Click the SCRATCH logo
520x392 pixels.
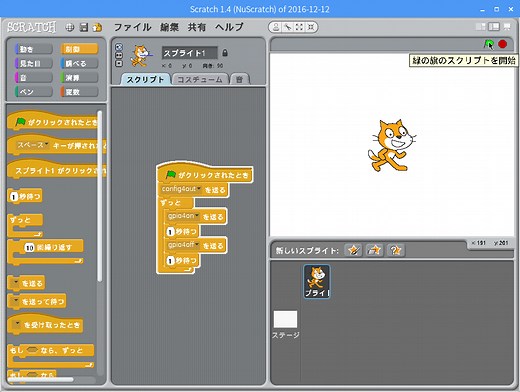32,27
